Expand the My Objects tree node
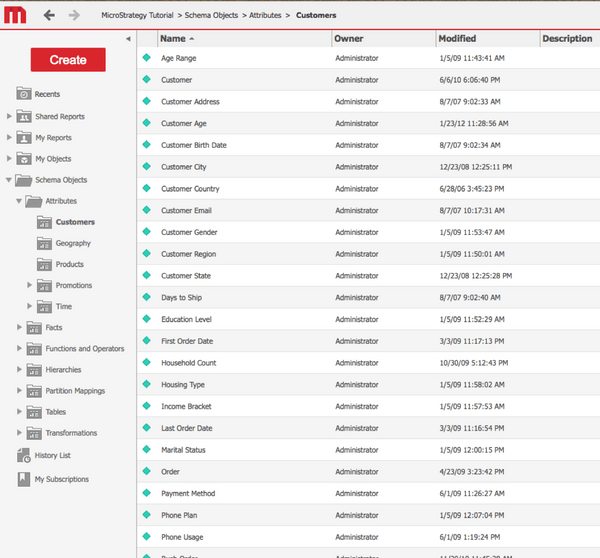The width and height of the screenshot is (600, 558). (x=9, y=158)
